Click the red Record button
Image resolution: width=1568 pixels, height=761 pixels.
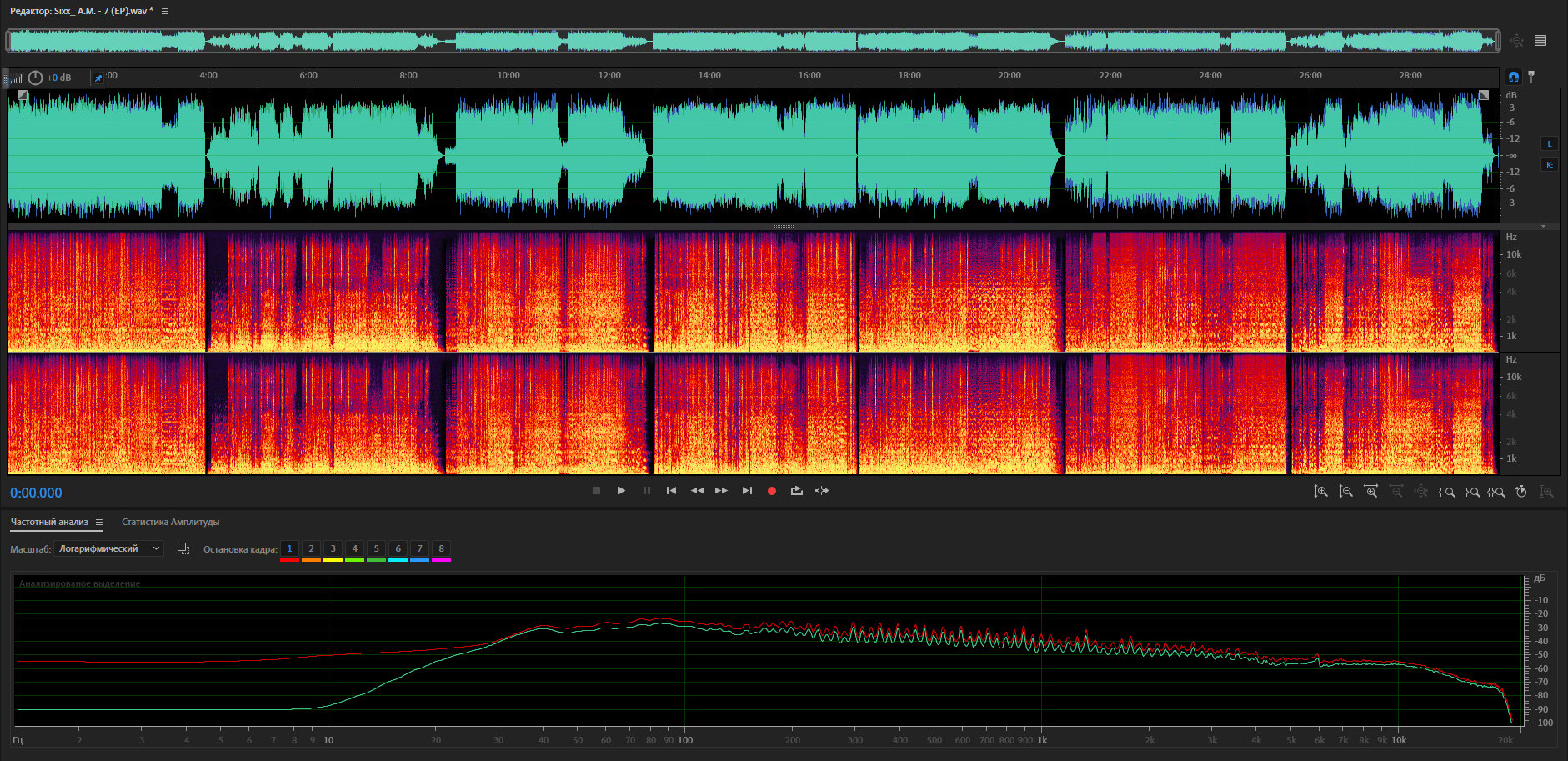pyautogui.click(x=772, y=491)
